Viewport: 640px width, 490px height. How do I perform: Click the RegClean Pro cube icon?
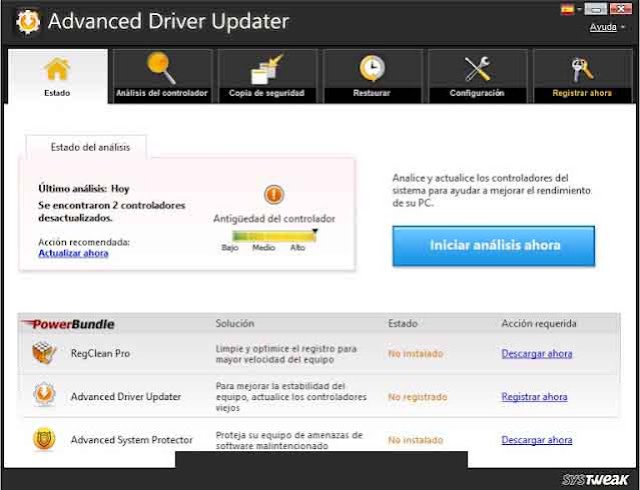coord(44,353)
